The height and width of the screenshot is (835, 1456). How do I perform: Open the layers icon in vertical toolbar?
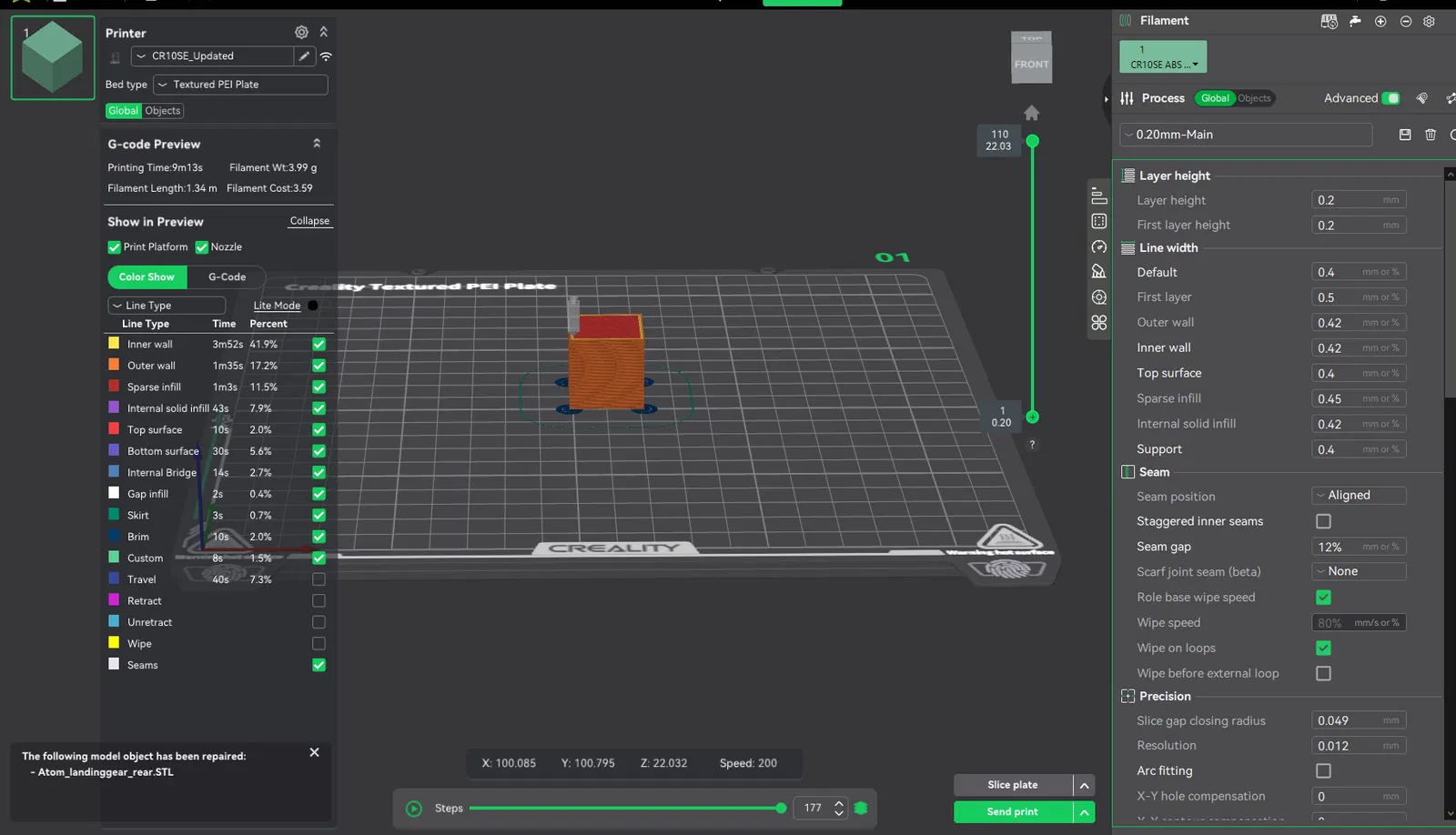click(1099, 196)
